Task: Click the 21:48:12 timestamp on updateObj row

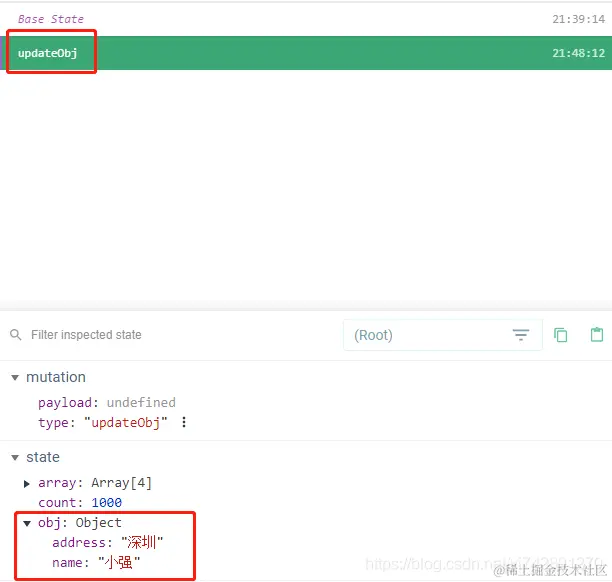Action: click(578, 53)
